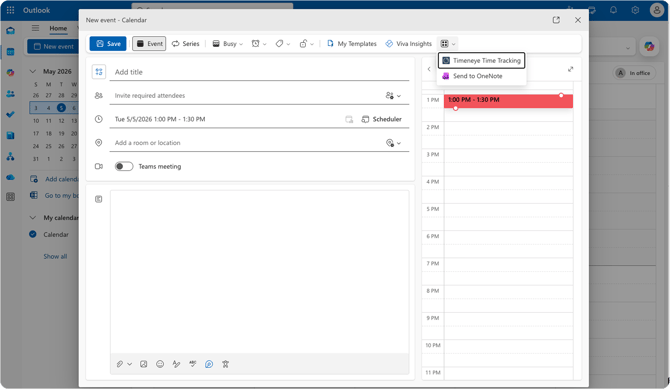Open attendee options dropdown

(393, 96)
